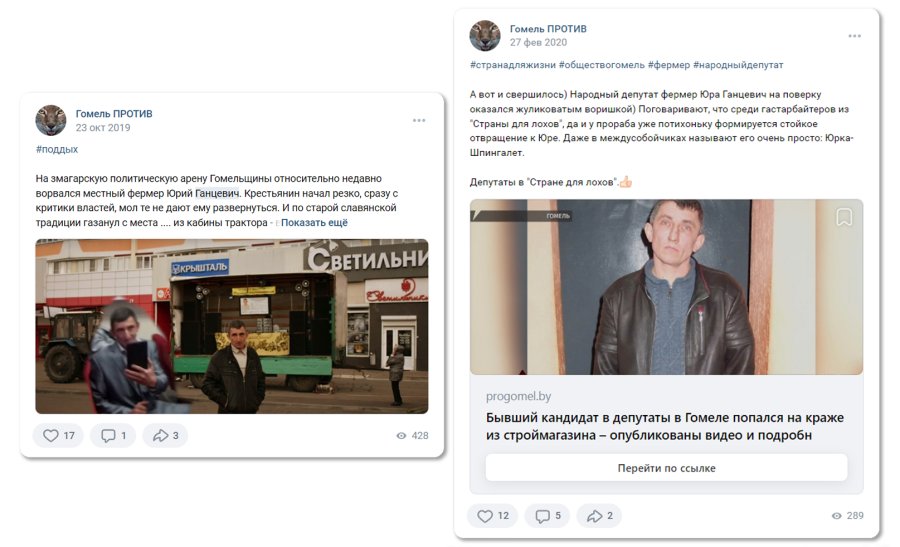Expand post text with Показать ещё
This screenshot has width=900, height=547.
pyautogui.click(x=314, y=222)
